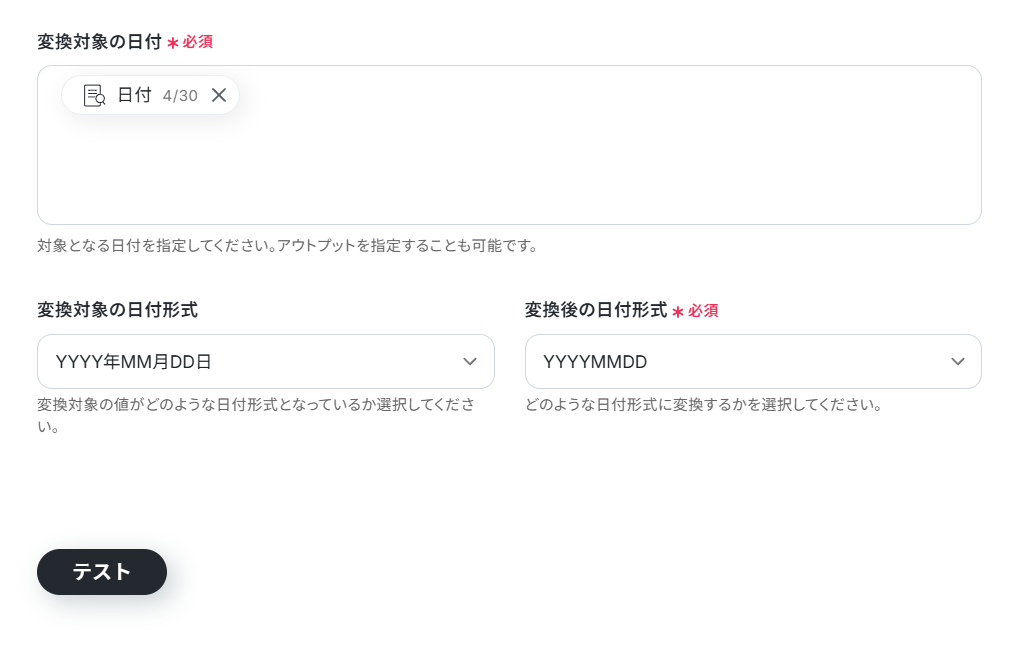Open the YYYY年MM月DD日 format dropdown
This screenshot has height=646, width=1025.
(265, 362)
